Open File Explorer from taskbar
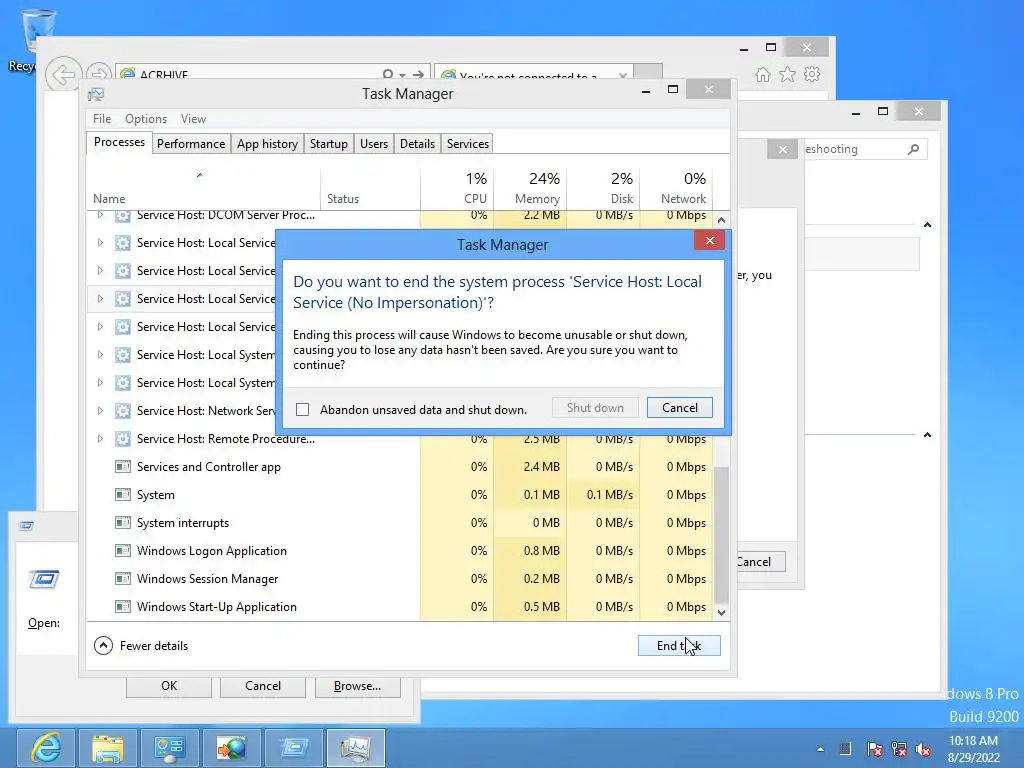This screenshot has width=1024, height=768. tap(108, 748)
